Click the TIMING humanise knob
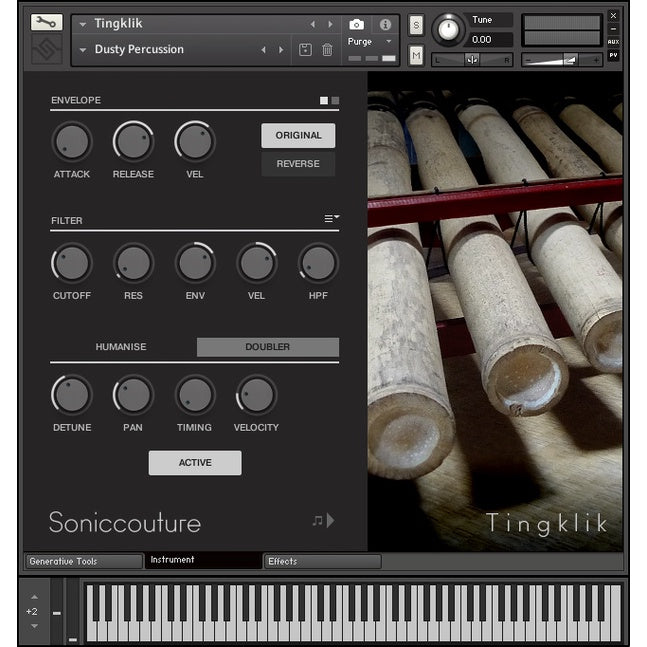The width and height of the screenshot is (647, 647). [195, 395]
